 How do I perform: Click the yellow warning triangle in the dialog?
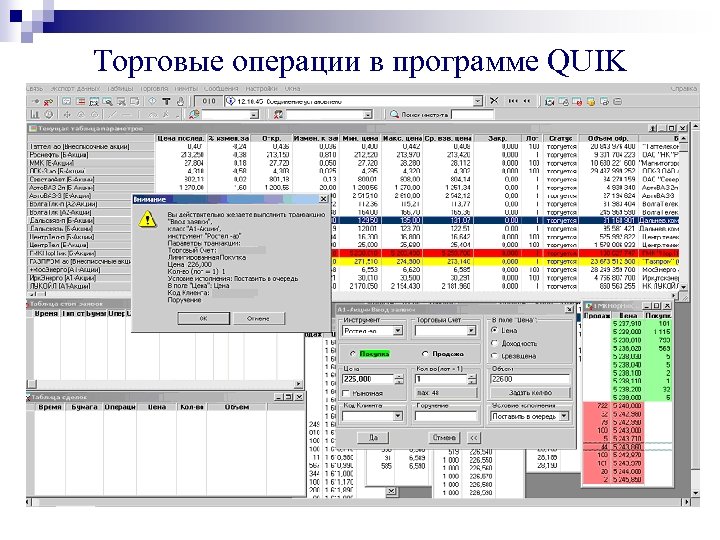(147, 219)
